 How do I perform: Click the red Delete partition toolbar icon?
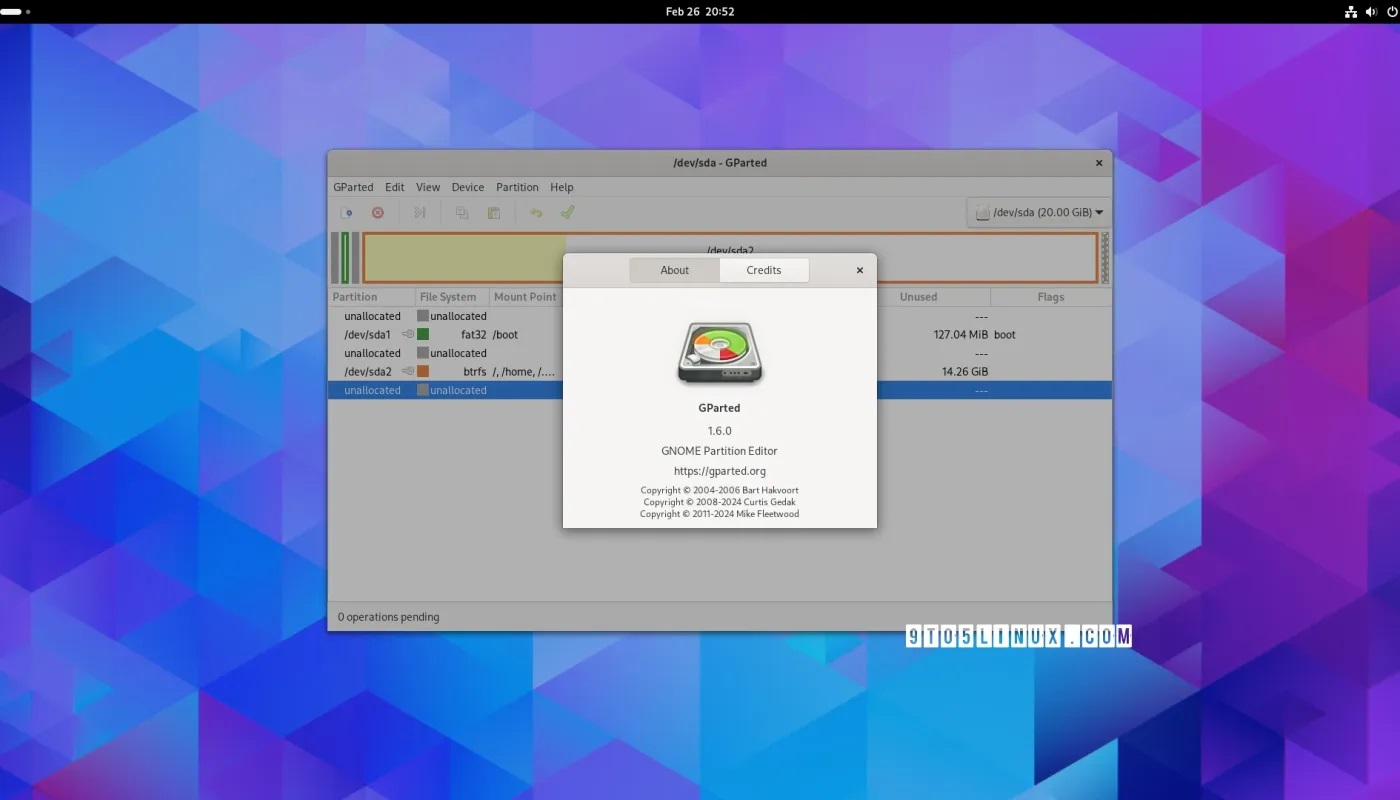(378, 213)
